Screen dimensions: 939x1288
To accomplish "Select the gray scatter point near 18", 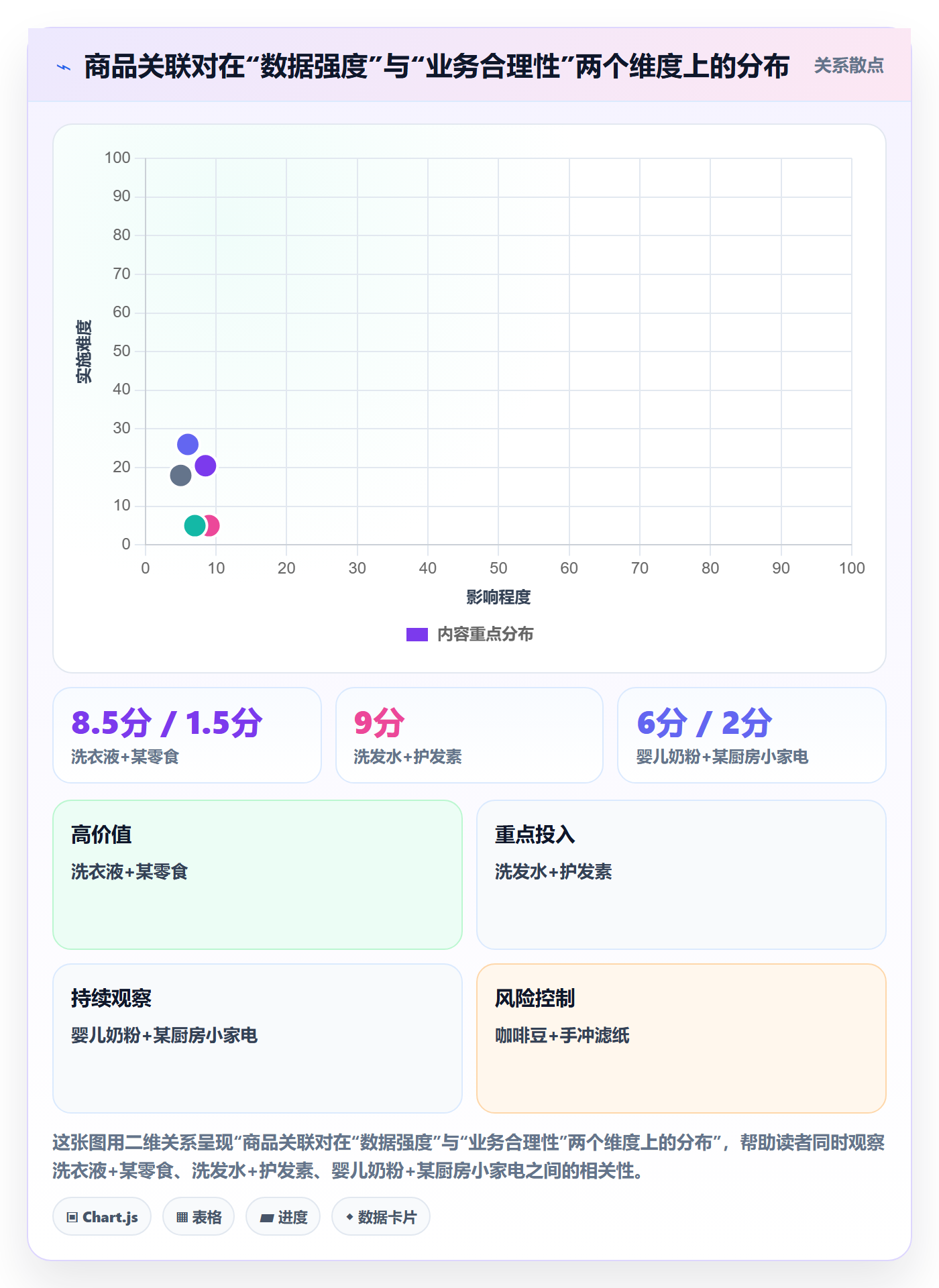I will coord(180,476).
